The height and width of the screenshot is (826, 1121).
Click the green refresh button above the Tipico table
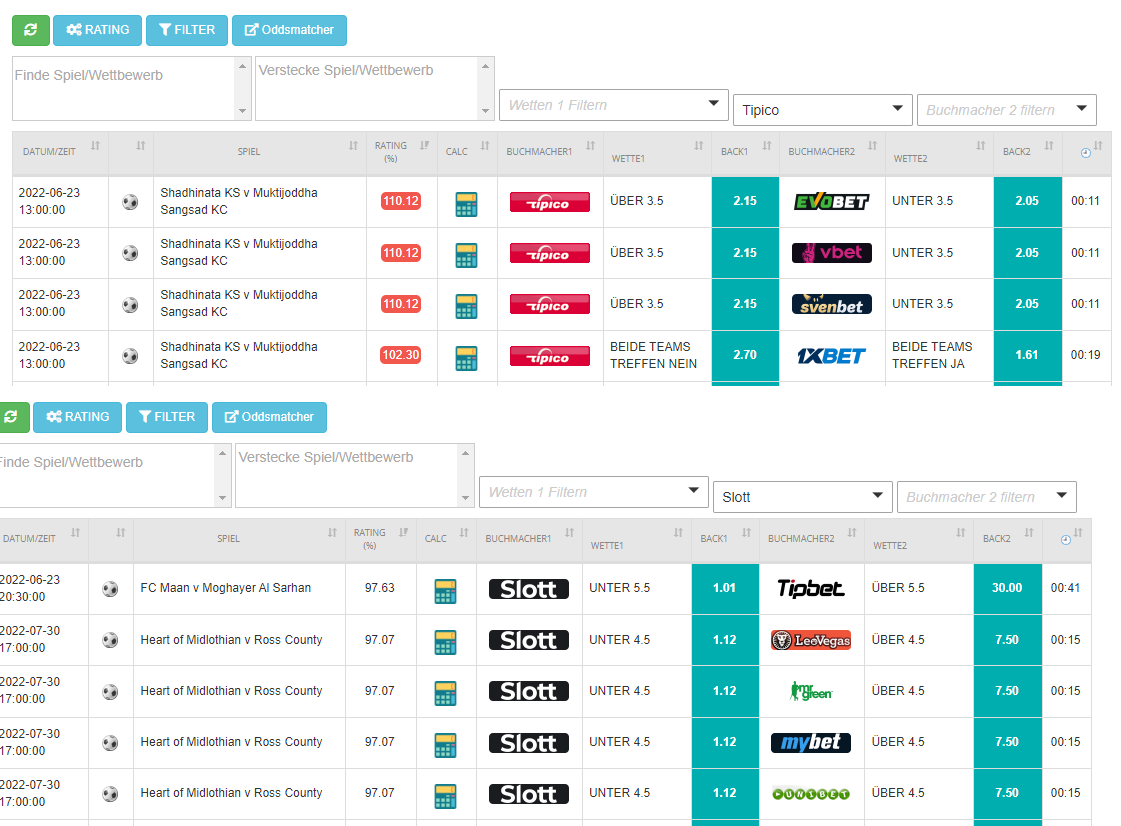pyautogui.click(x=31, y=30)
